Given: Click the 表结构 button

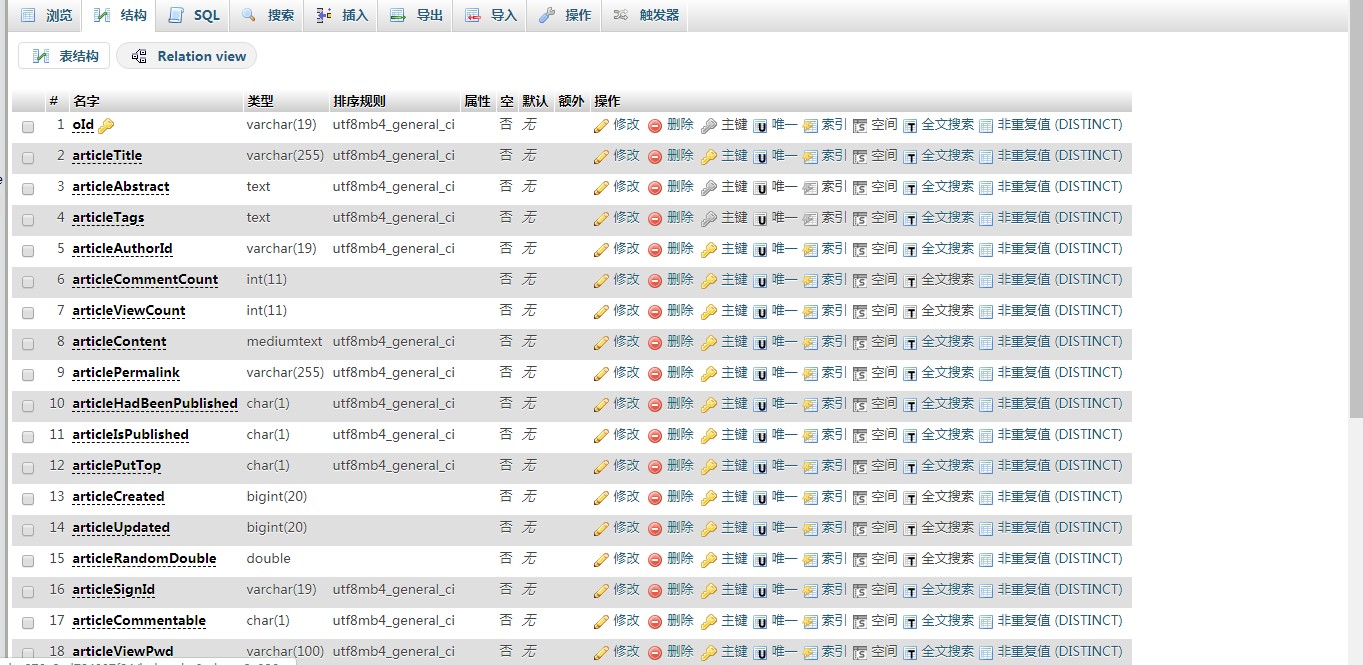Looking at the screenshot, I should pyautogui.click(x=65, y=56).
